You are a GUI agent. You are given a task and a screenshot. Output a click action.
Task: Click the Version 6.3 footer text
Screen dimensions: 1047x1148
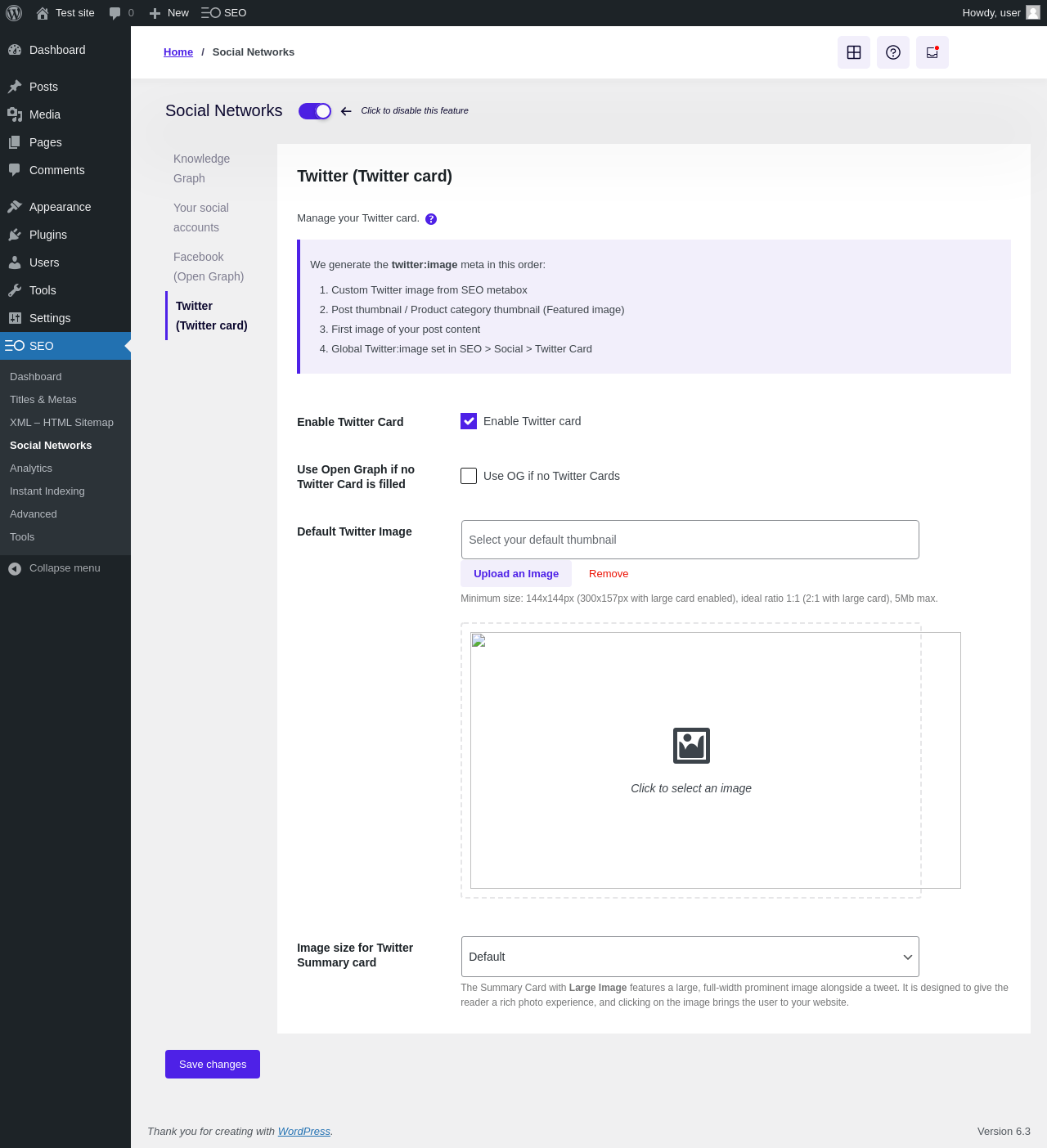tap(1004, 1132)
